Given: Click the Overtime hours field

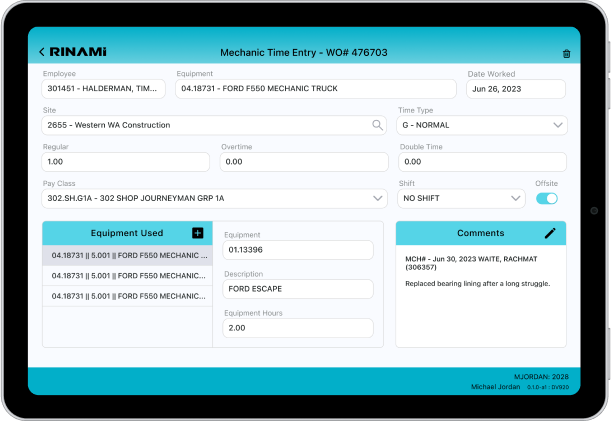Looking at the screenshot, I should (x=303, y=161).
